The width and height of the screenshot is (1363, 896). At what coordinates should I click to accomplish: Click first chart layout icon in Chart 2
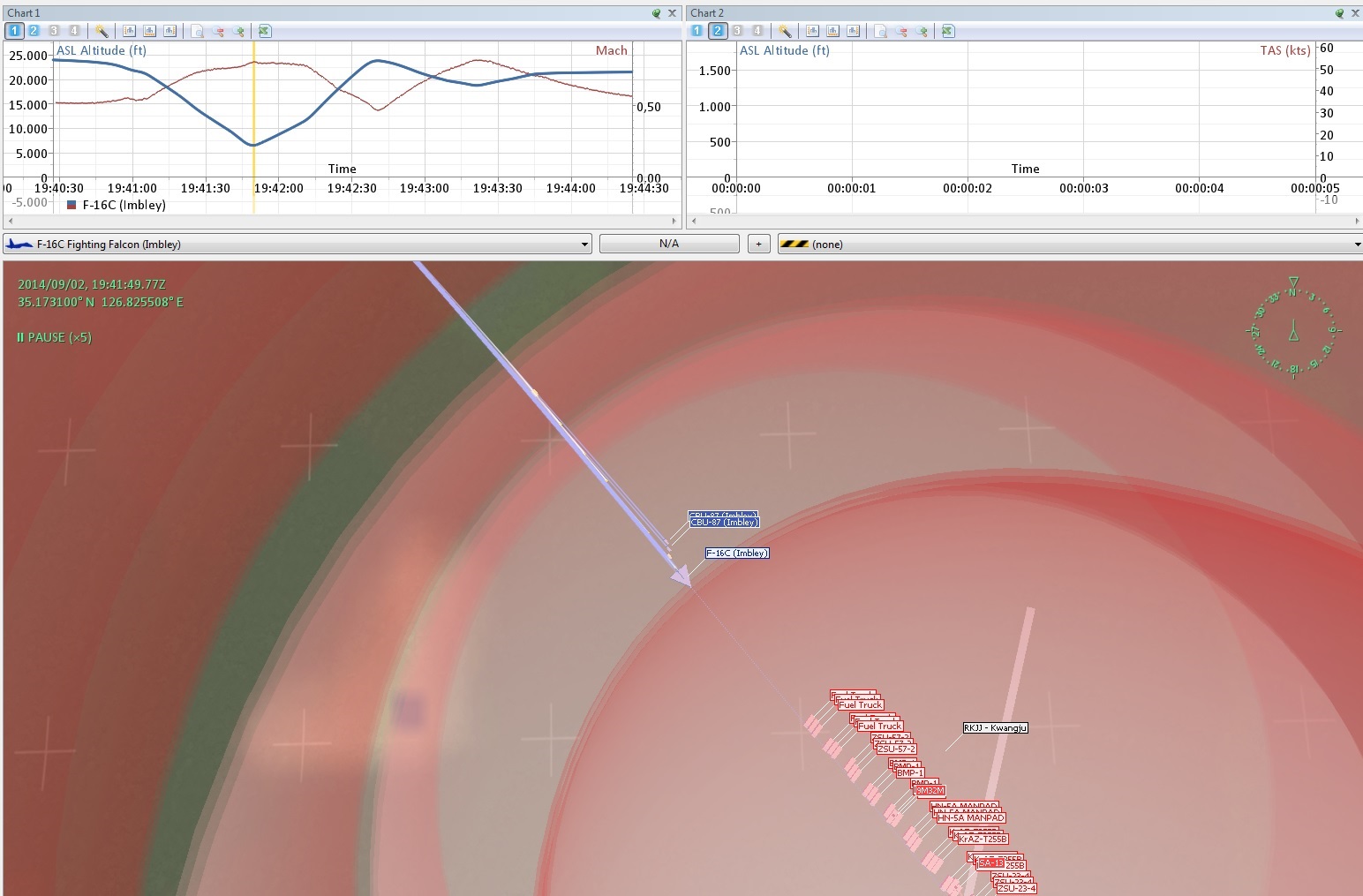click(812, 31)
